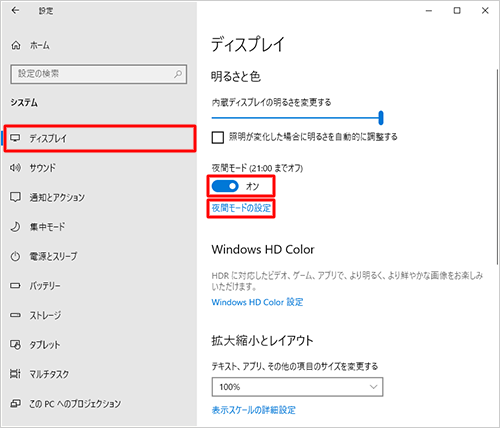Focus the 設定の検索 search box
The image size is (500, 428).
coord(99,74)
